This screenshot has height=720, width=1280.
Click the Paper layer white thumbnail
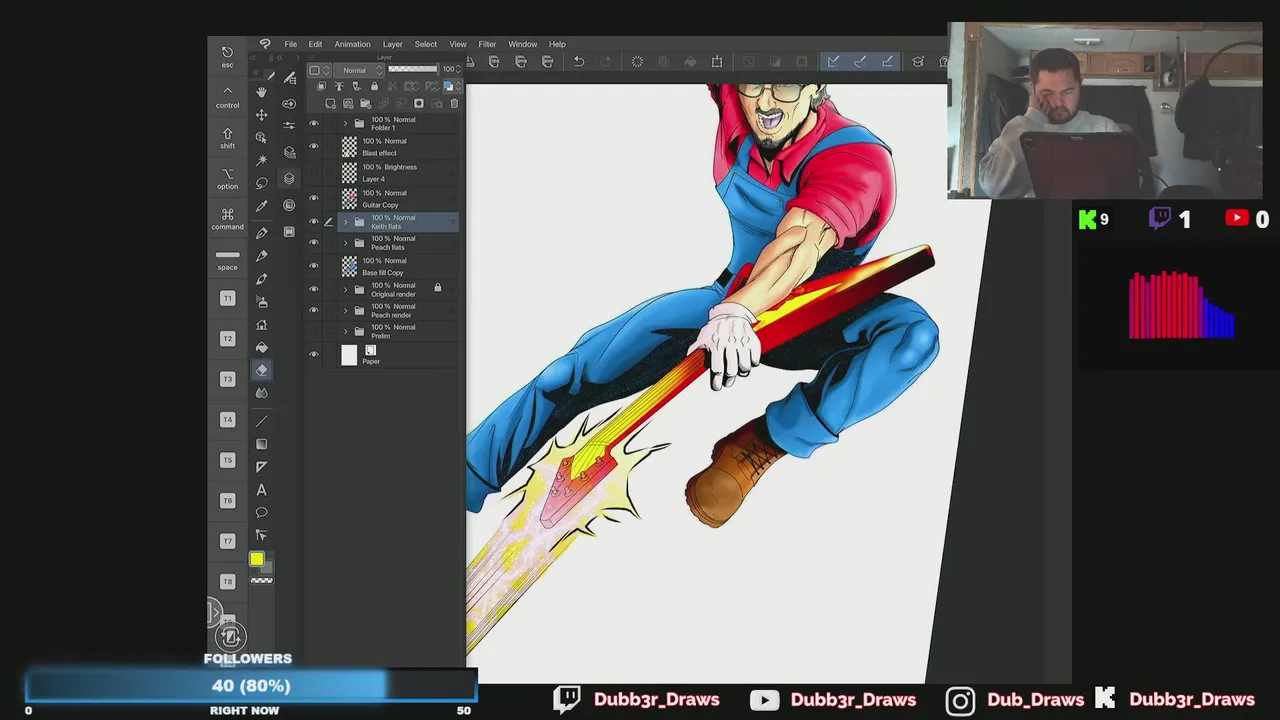[349, 355]
